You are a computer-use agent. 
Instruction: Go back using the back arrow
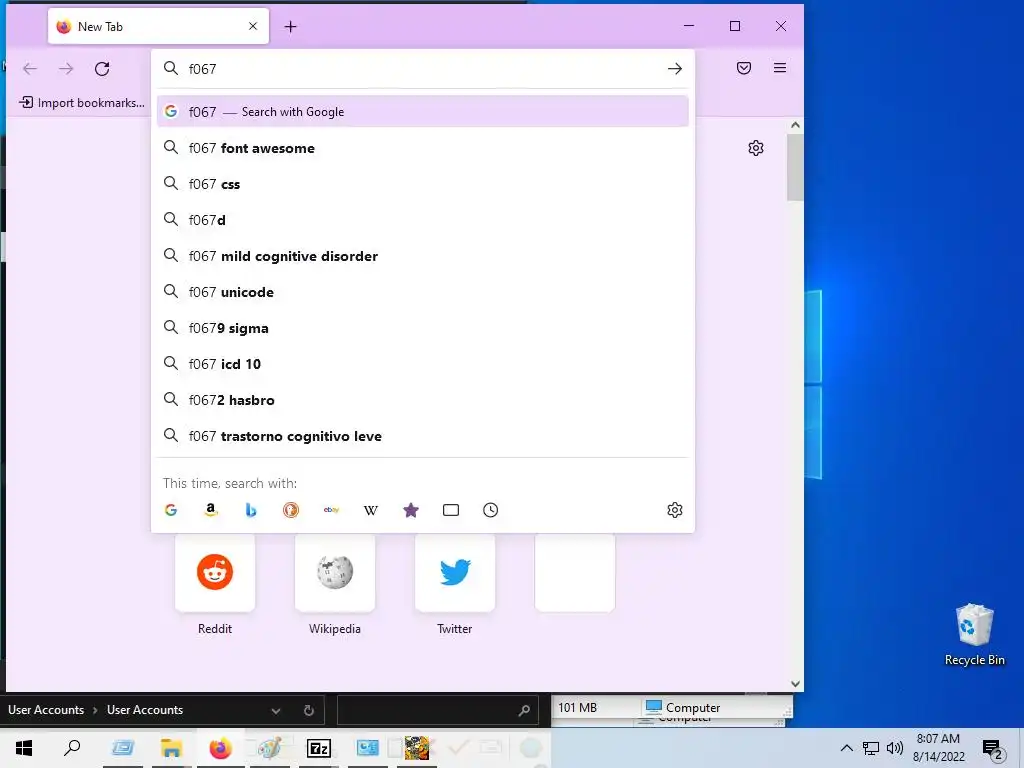point(30,69)
